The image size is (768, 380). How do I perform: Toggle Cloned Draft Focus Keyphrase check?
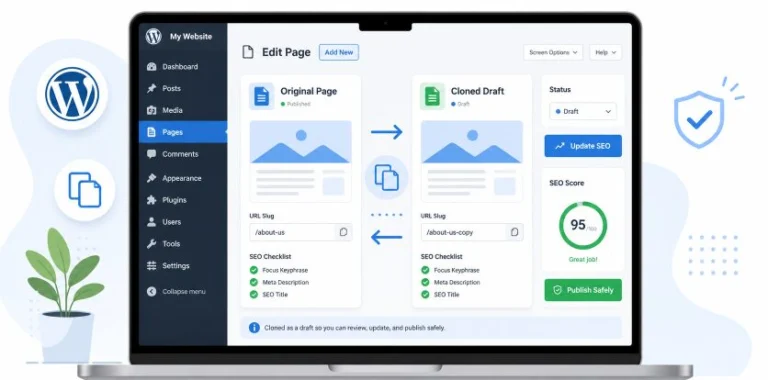(x=425, y=270)
